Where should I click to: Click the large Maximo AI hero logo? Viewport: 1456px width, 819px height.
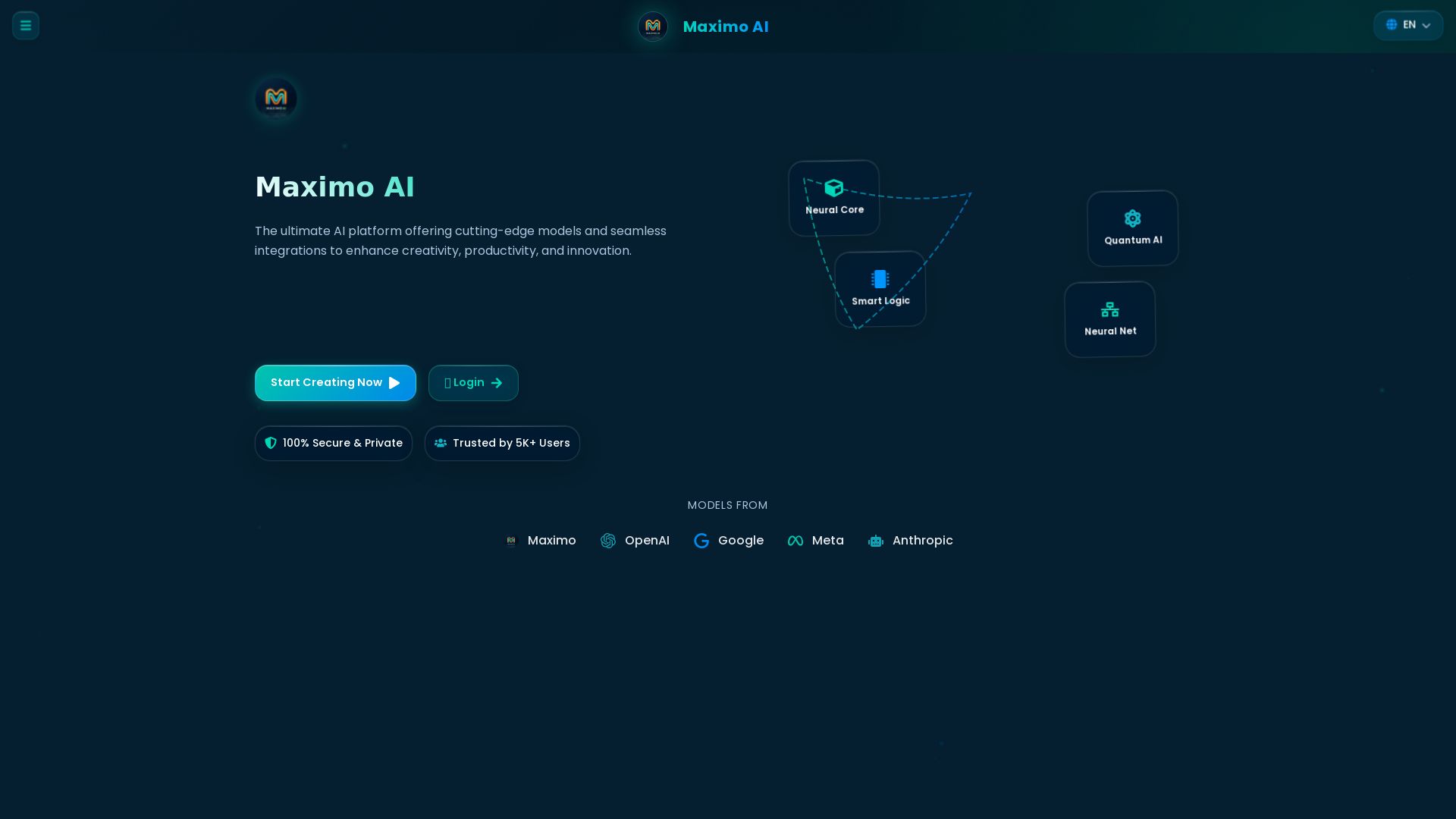pos(275,99)
